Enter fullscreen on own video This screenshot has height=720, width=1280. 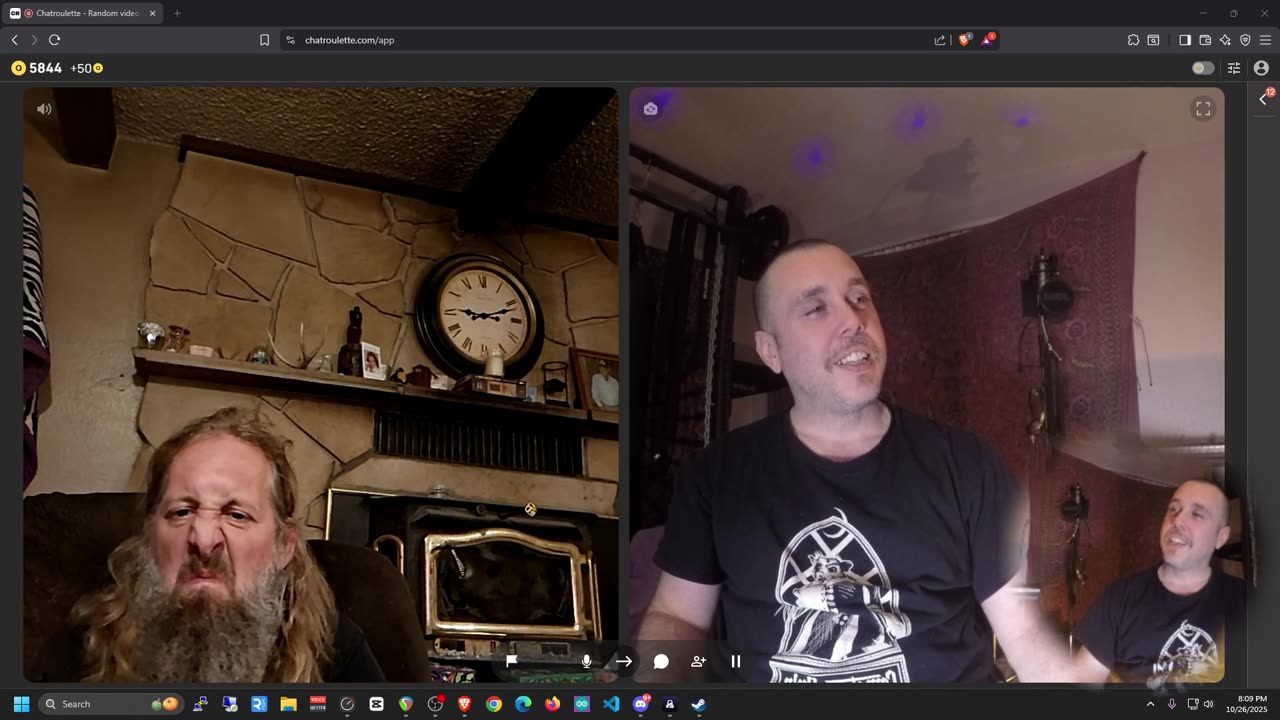pos(1203,109)
